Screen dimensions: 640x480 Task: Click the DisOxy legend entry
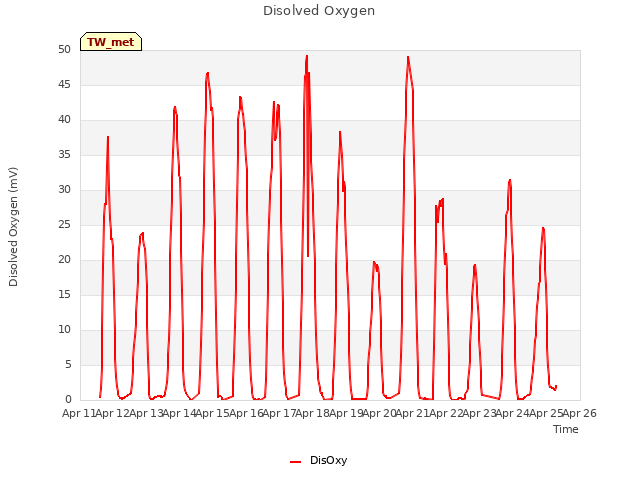click(318, 460)
